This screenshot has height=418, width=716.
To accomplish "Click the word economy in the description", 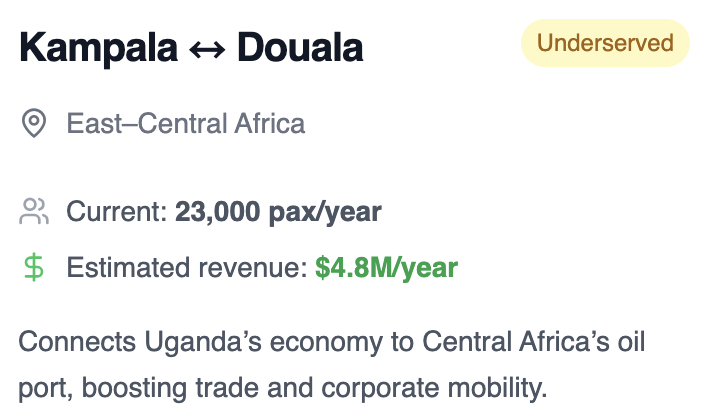I will (x=326, y=344).
